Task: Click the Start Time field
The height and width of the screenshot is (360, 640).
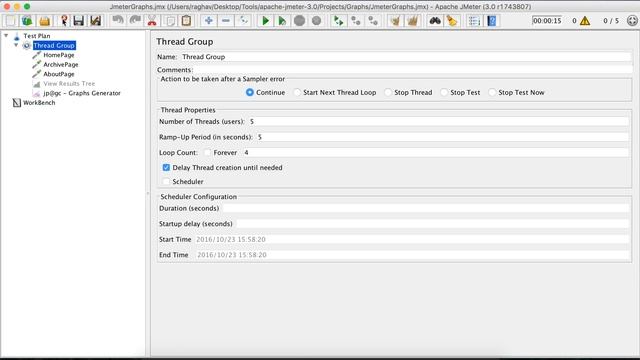Action: click(x=411, y=240)
